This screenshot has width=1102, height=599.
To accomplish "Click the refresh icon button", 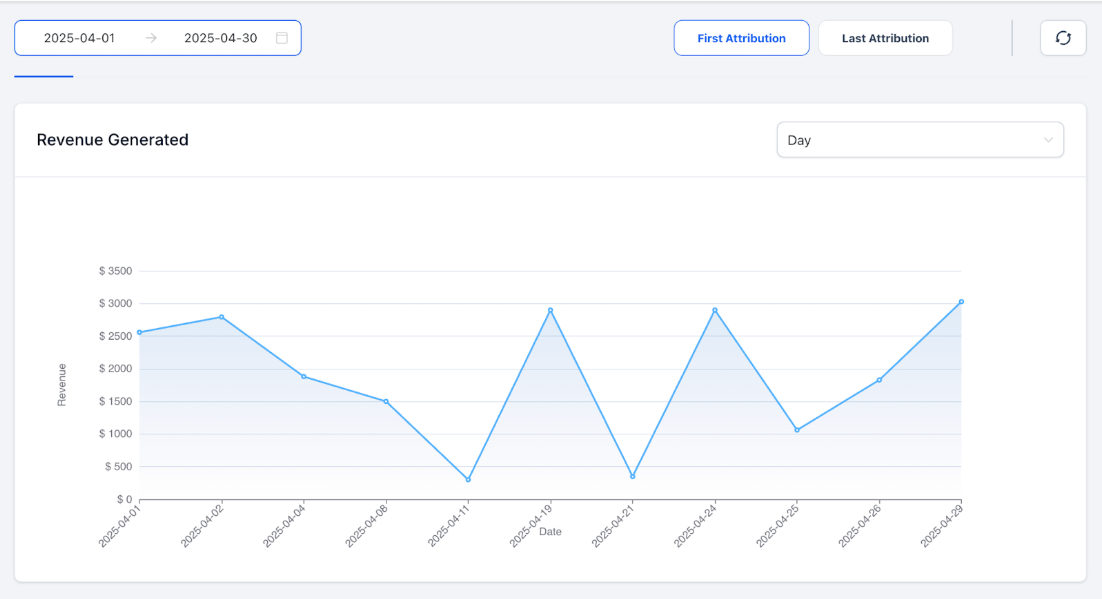I will tap(1063, 38).
